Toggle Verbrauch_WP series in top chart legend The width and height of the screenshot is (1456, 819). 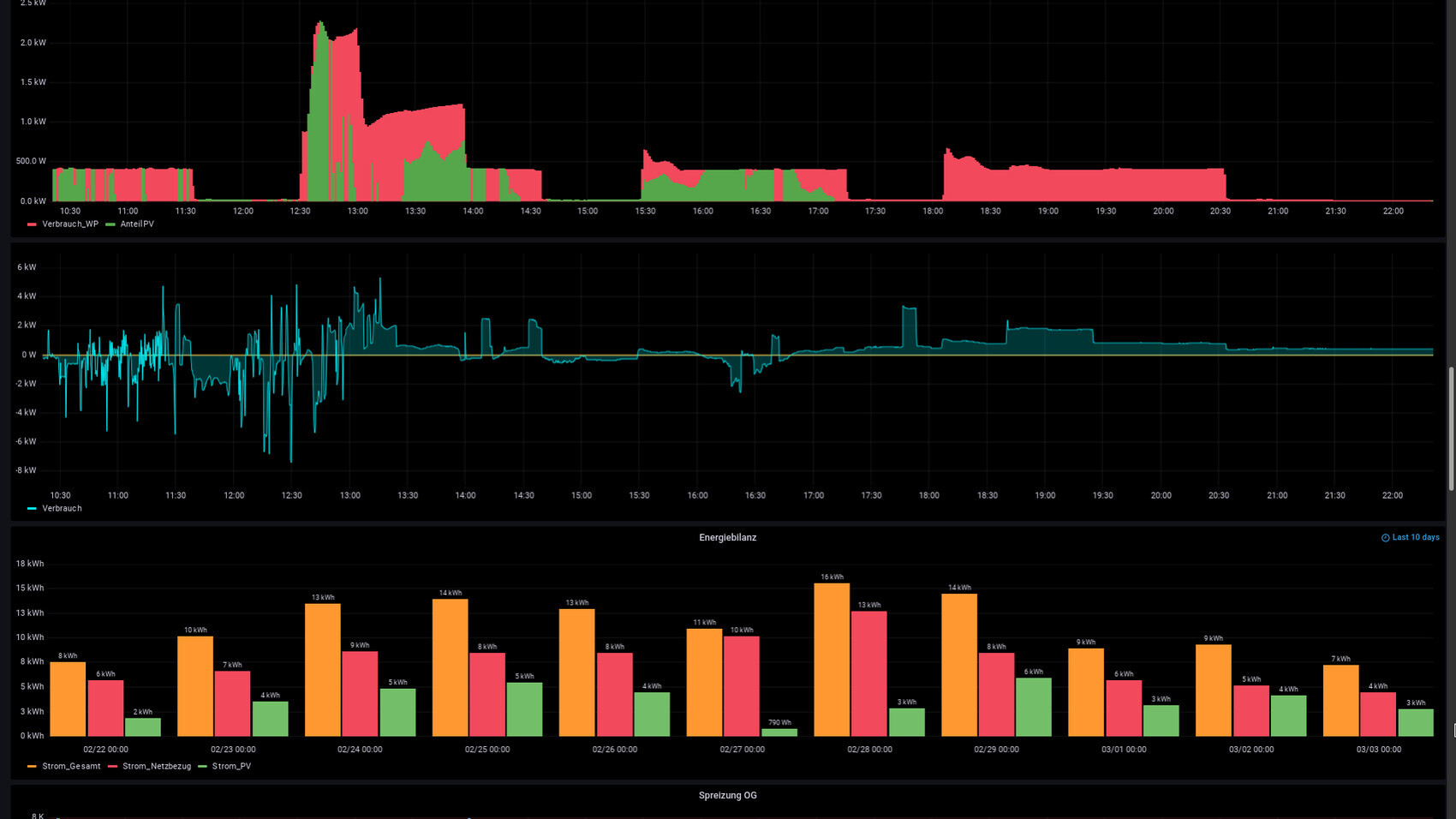69,224
